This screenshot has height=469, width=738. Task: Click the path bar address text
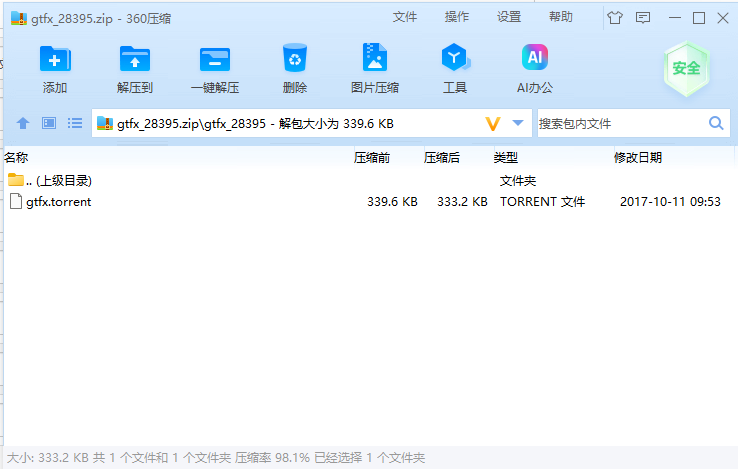pos(255,124)
